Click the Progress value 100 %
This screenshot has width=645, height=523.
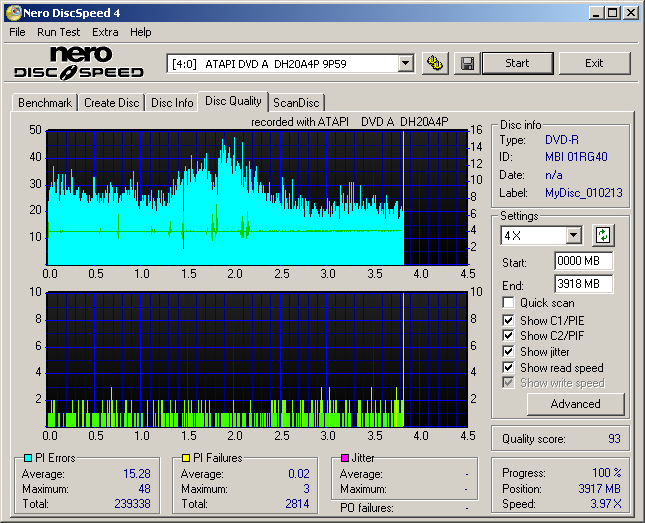607,473
